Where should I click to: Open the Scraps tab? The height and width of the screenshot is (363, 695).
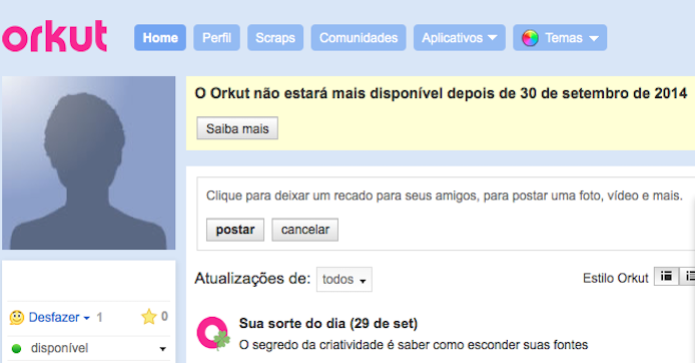pyautogui.click(x=275, y=38)
